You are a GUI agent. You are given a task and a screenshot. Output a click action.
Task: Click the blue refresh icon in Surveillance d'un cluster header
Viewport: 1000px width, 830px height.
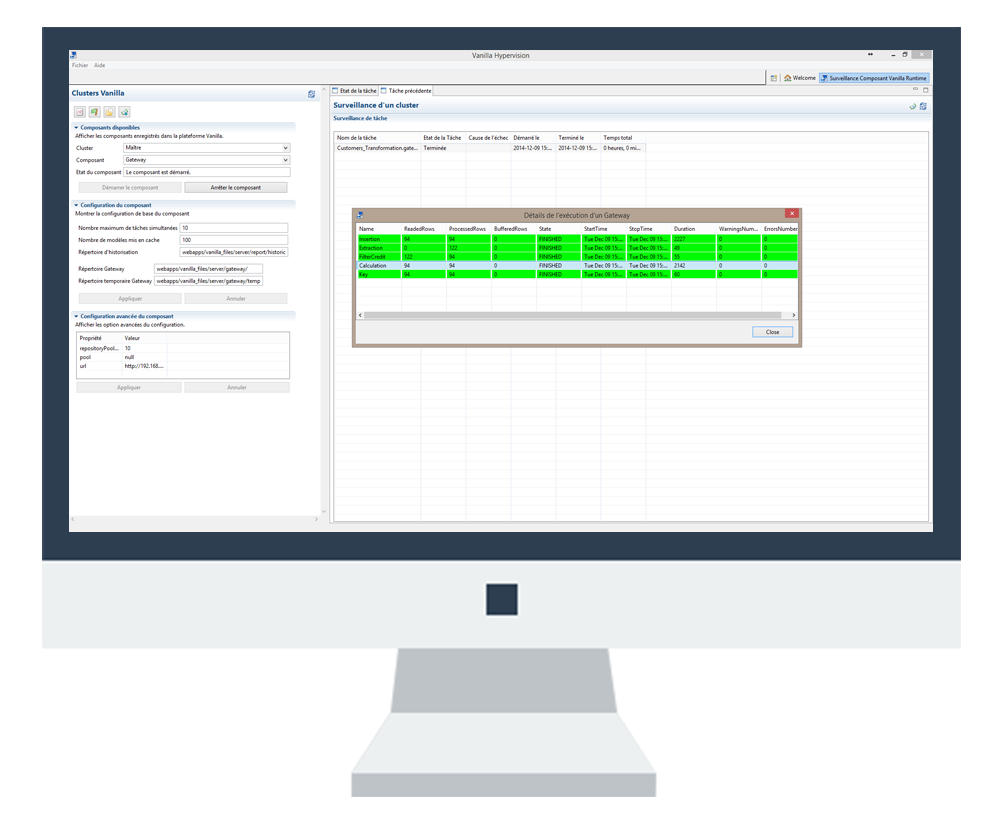tap(923, 106)
